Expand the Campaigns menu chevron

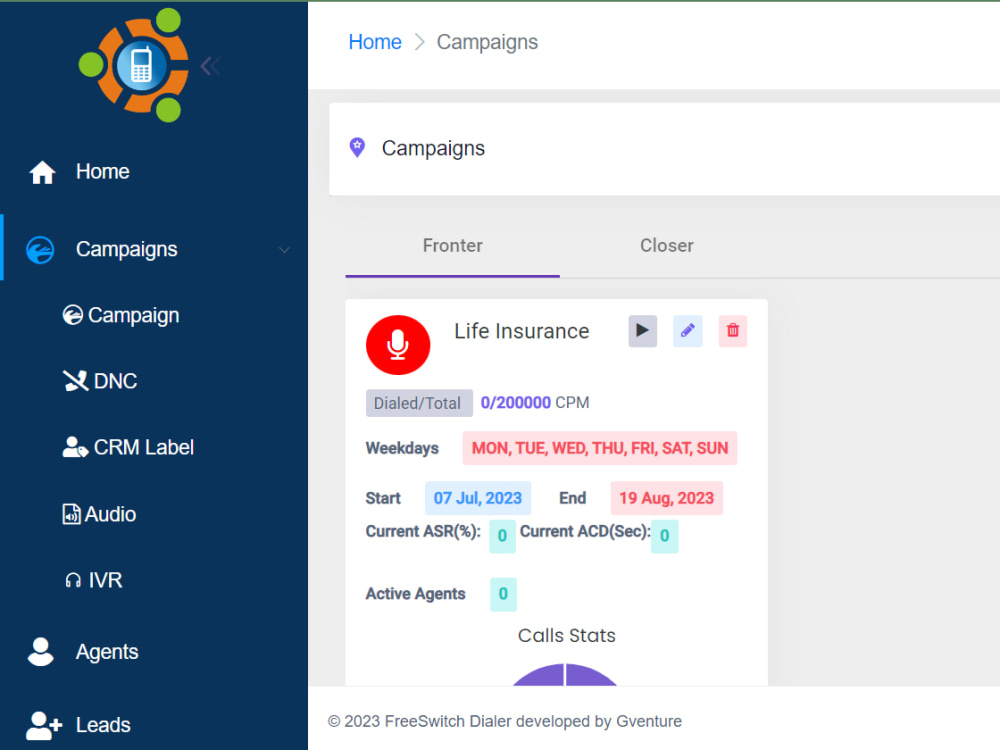(285, 249)
